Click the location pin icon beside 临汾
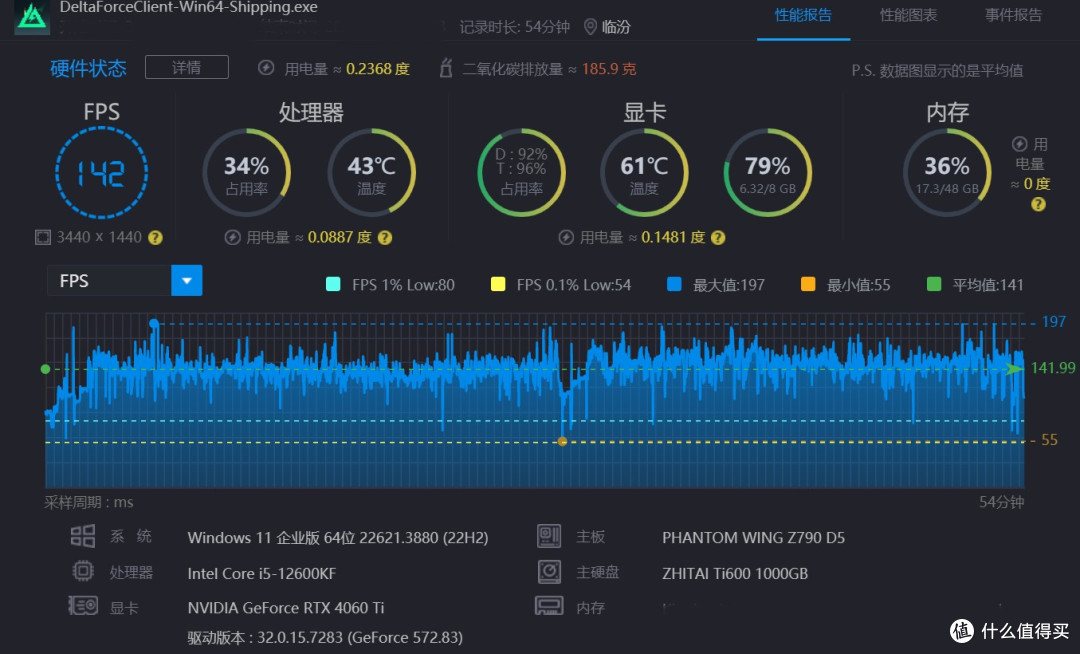This screenshot has width=1080, height=654. 590,27
